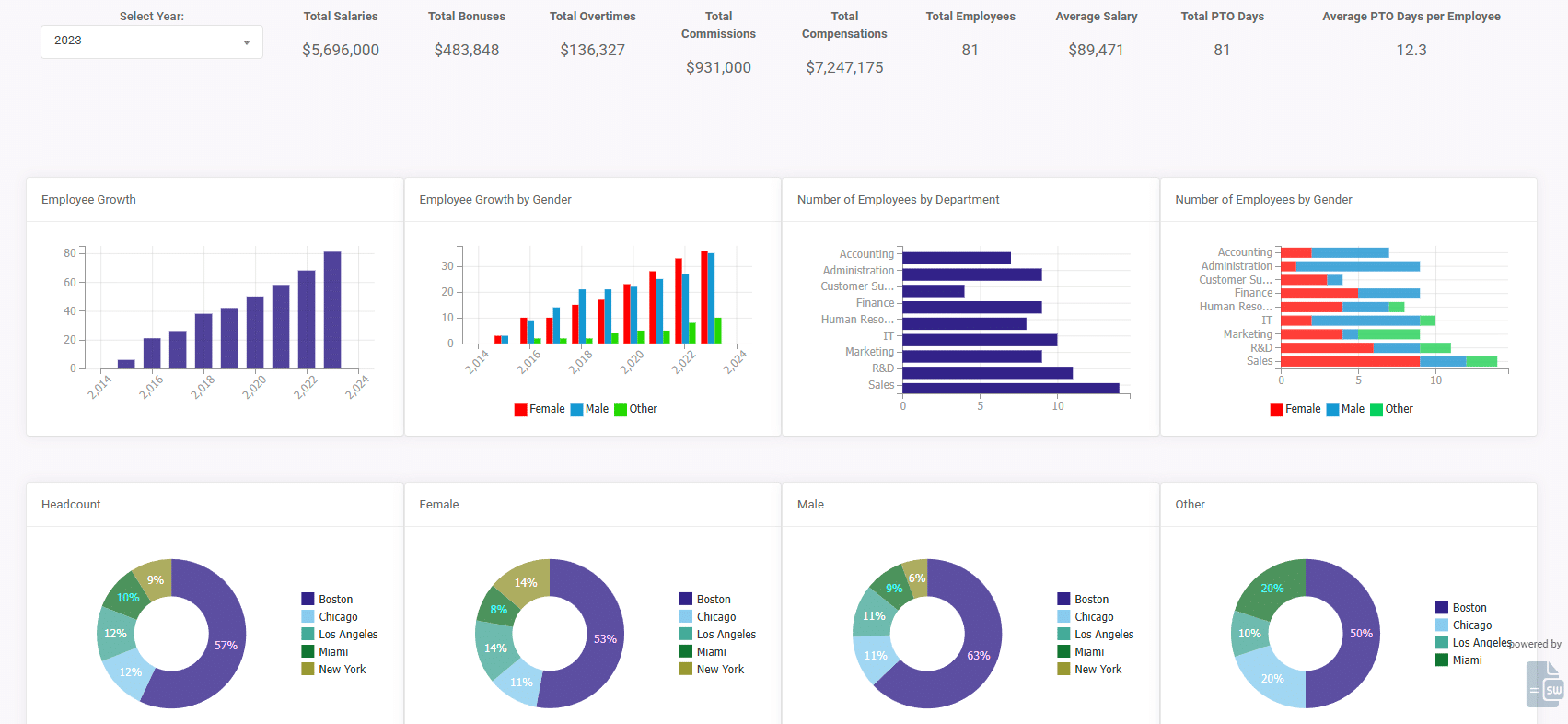Screen dimensions: 1568x724
Task: Click Los Angeles legend in Female chart
Action: click(718, 635)
